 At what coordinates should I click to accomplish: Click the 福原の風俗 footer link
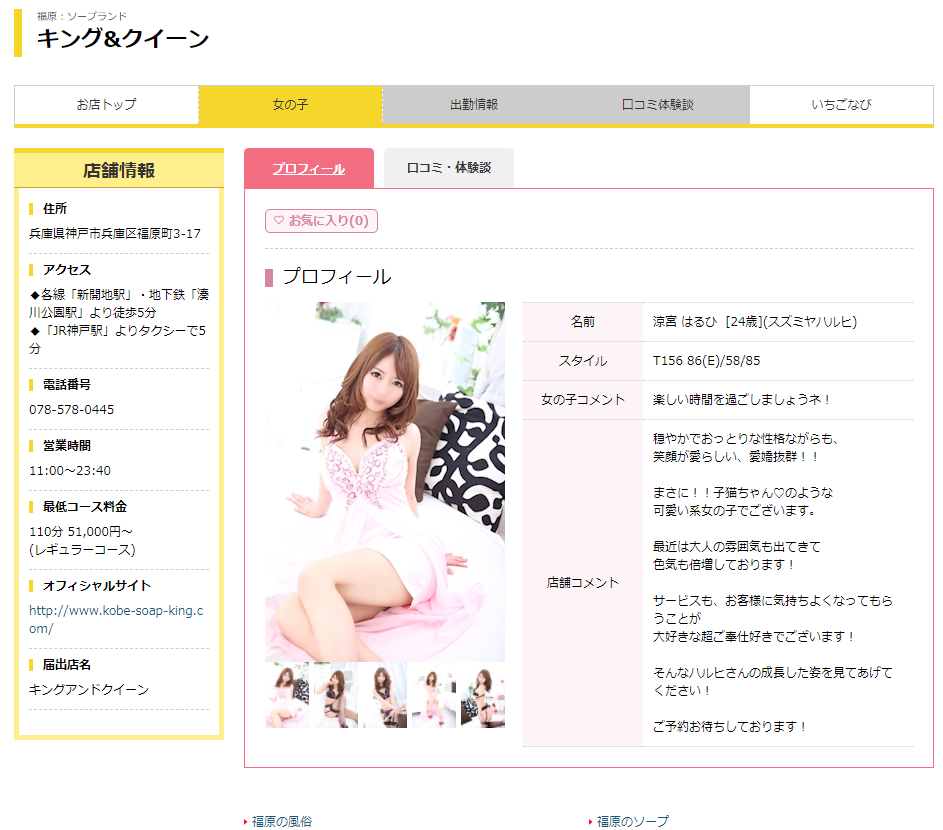coord(281,821)
